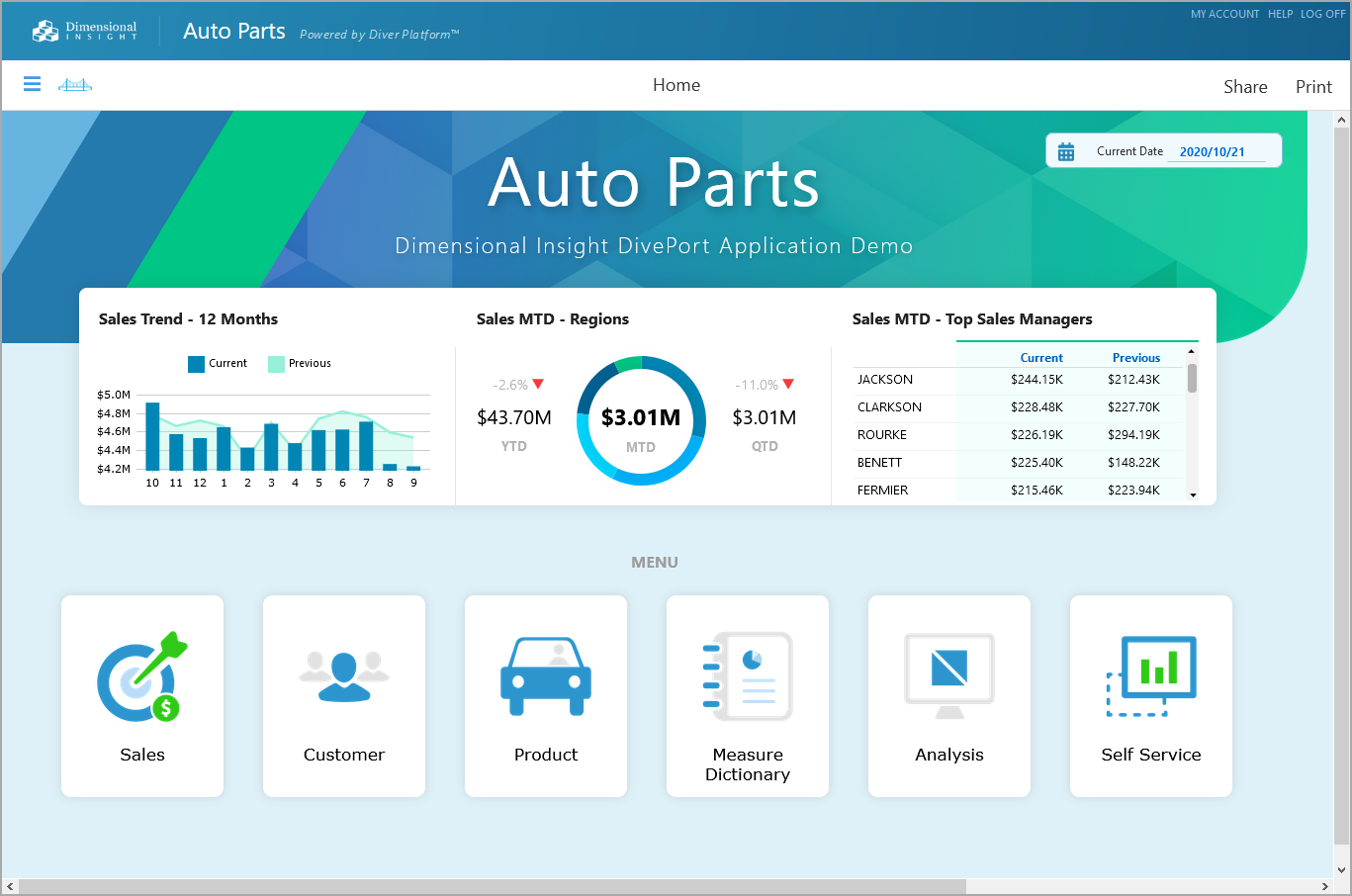Open the Self Service chart icon
The image size is (1352, 896).
click(1150, 675)
